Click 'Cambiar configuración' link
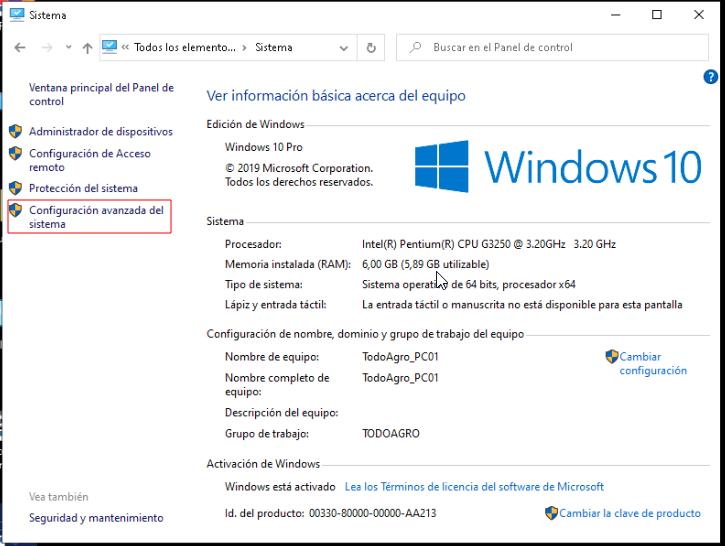 tap(653, 363)
